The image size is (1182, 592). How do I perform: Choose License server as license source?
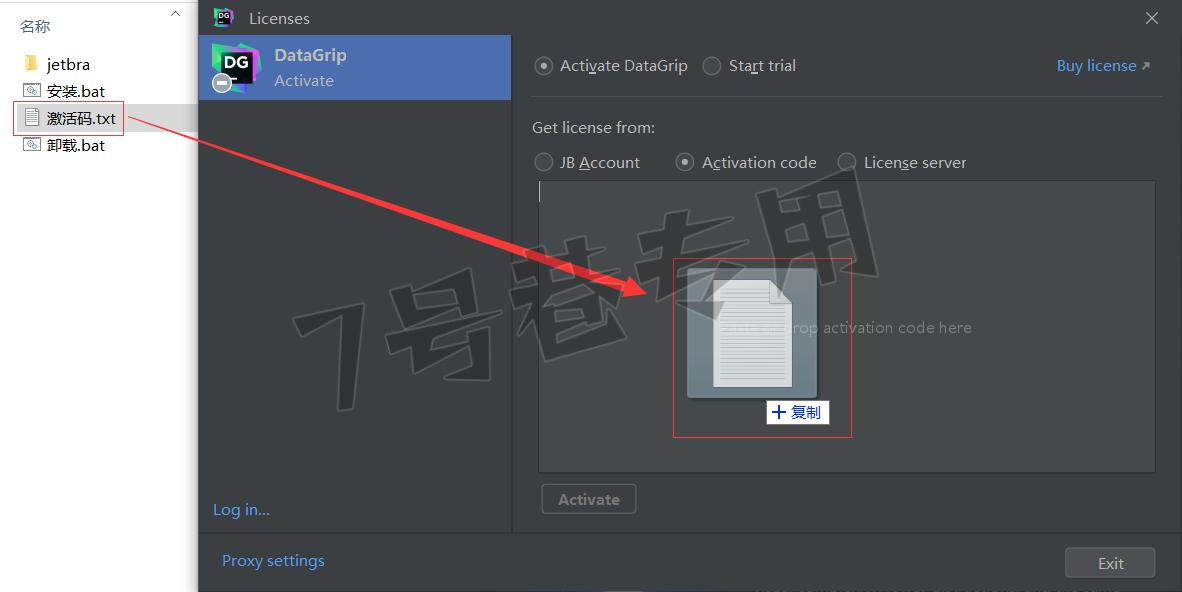click(847, 162)
